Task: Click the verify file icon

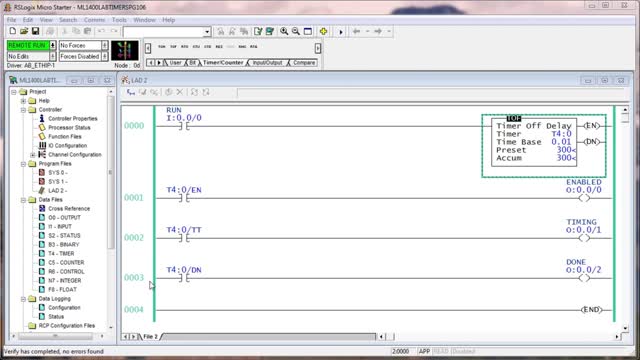Action: (x=258, y=31)
